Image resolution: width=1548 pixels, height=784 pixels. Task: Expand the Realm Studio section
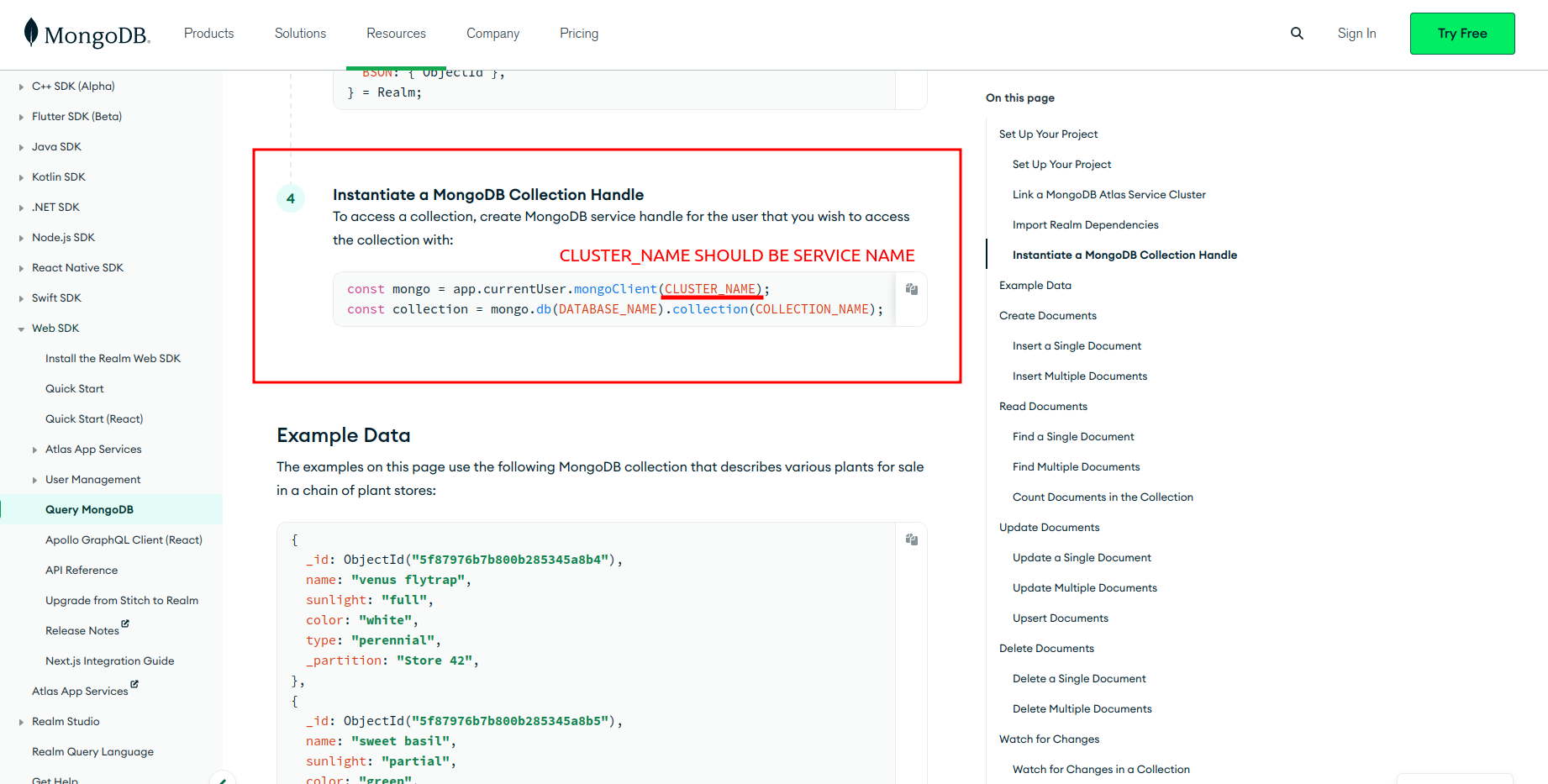[21, 722]
